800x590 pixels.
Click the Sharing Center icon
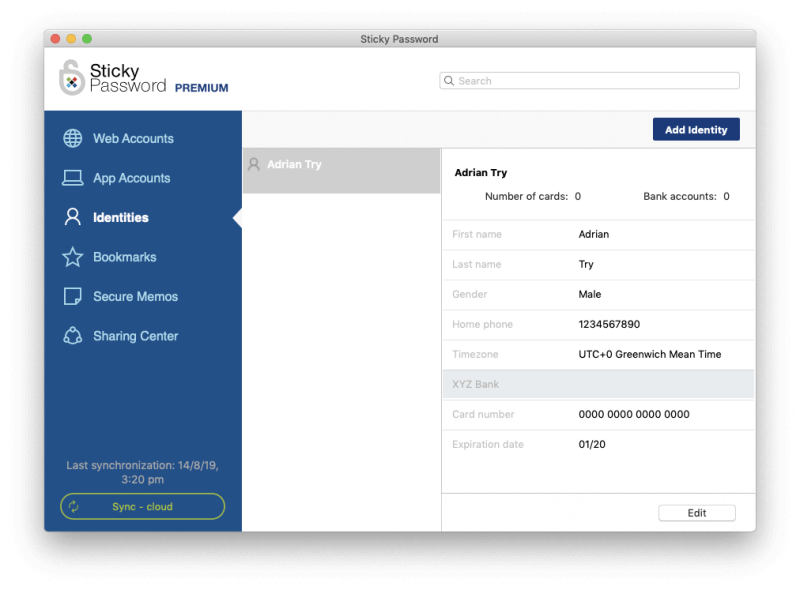pyautogui.click(x=72, y=336)
